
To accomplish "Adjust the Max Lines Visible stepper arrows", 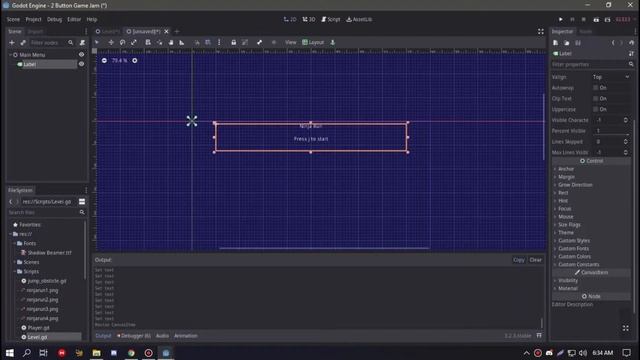I will click(x=626, y=152).
